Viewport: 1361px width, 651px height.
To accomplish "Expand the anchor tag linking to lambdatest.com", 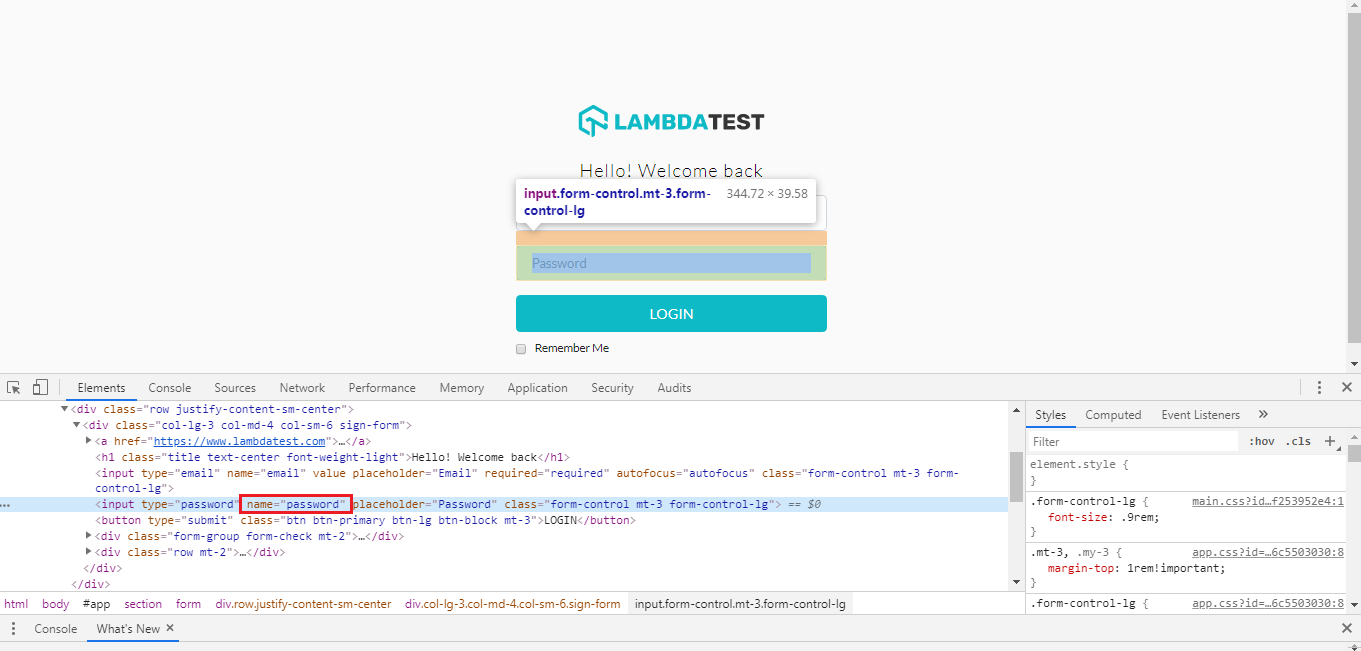I will (x=88, y=441).
